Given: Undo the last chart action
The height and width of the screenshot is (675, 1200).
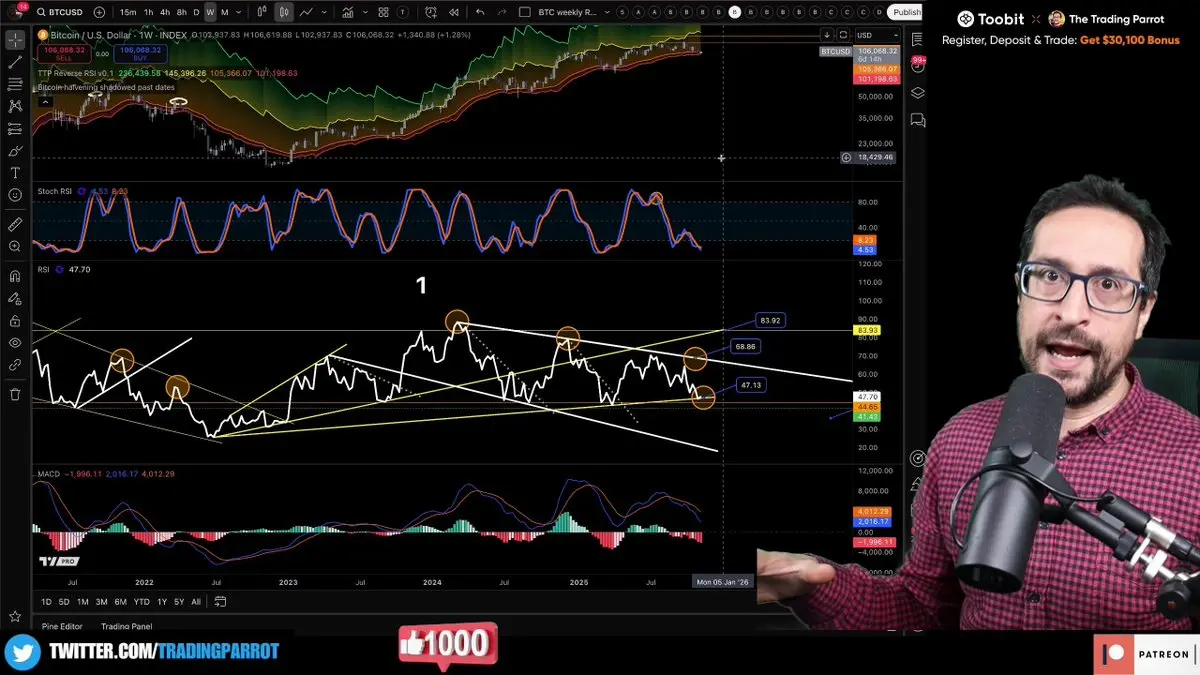Looking at the screenshot, I should 481,12.
